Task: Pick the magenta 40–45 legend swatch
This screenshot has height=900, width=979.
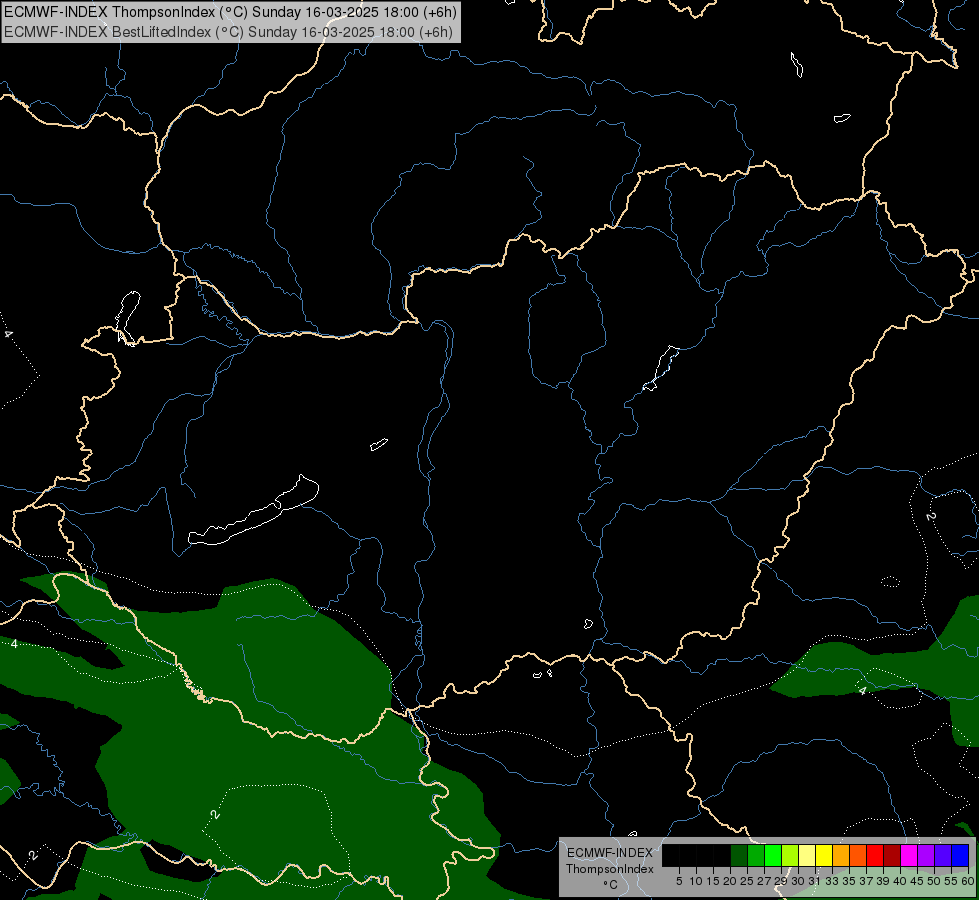Action: click(x=909, y=855)
